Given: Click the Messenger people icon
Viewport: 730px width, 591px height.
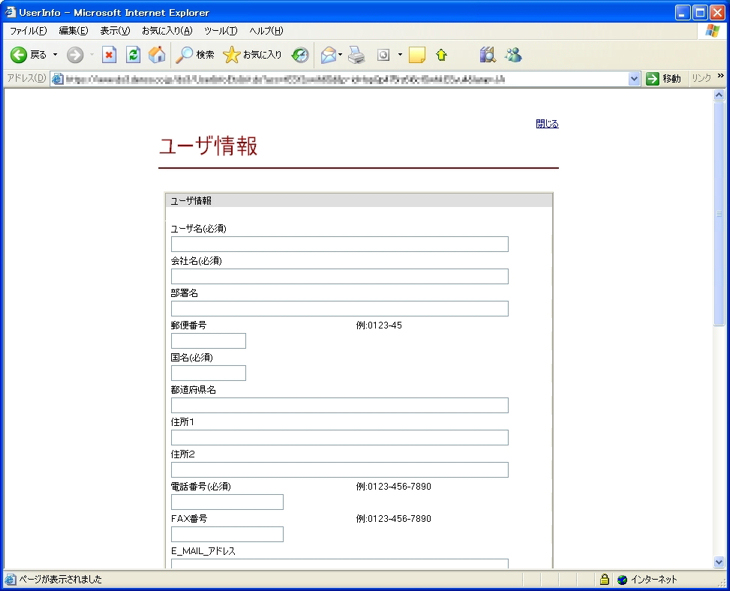Looking at the screenshot, I should click(513, 55).
